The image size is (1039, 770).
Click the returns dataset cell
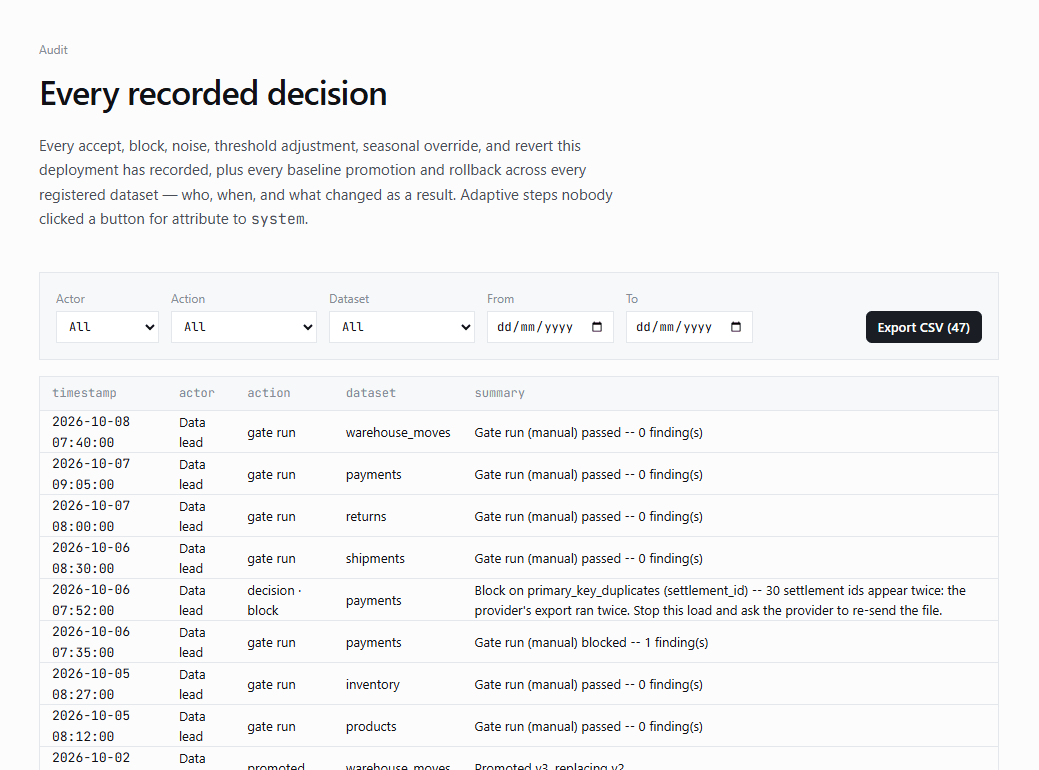(x=366, y=516)
